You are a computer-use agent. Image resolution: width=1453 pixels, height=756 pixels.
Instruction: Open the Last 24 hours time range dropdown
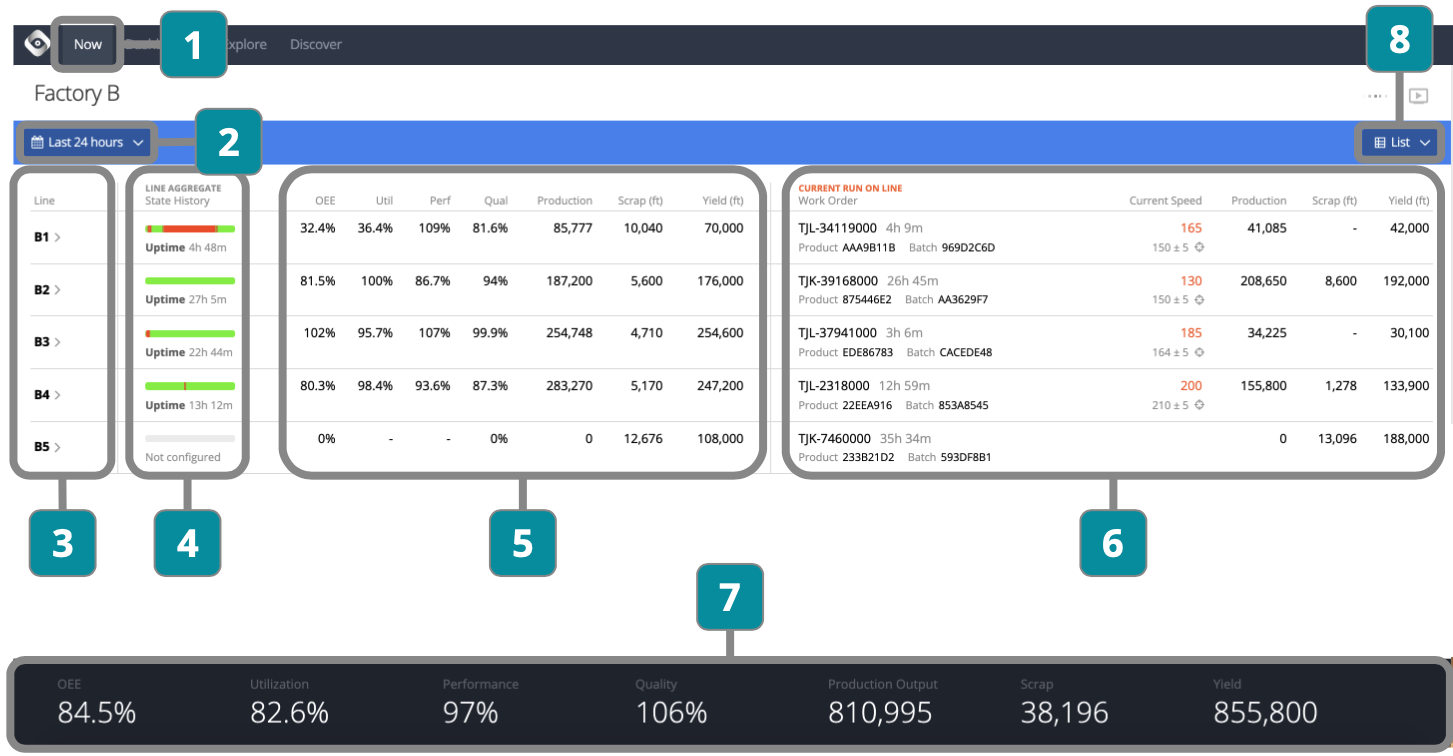coord(88,143)
